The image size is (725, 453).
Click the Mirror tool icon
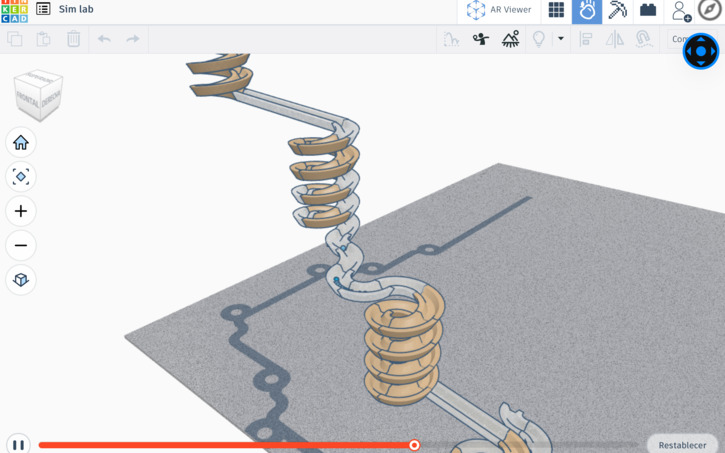coord(615,39)
